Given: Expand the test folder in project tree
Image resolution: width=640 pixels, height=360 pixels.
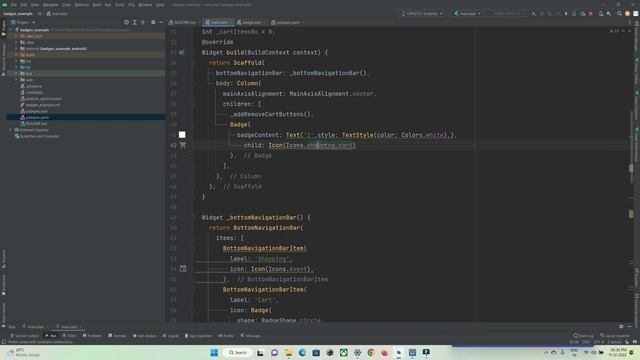Looking at the screenshot, I should coord(16,73).
